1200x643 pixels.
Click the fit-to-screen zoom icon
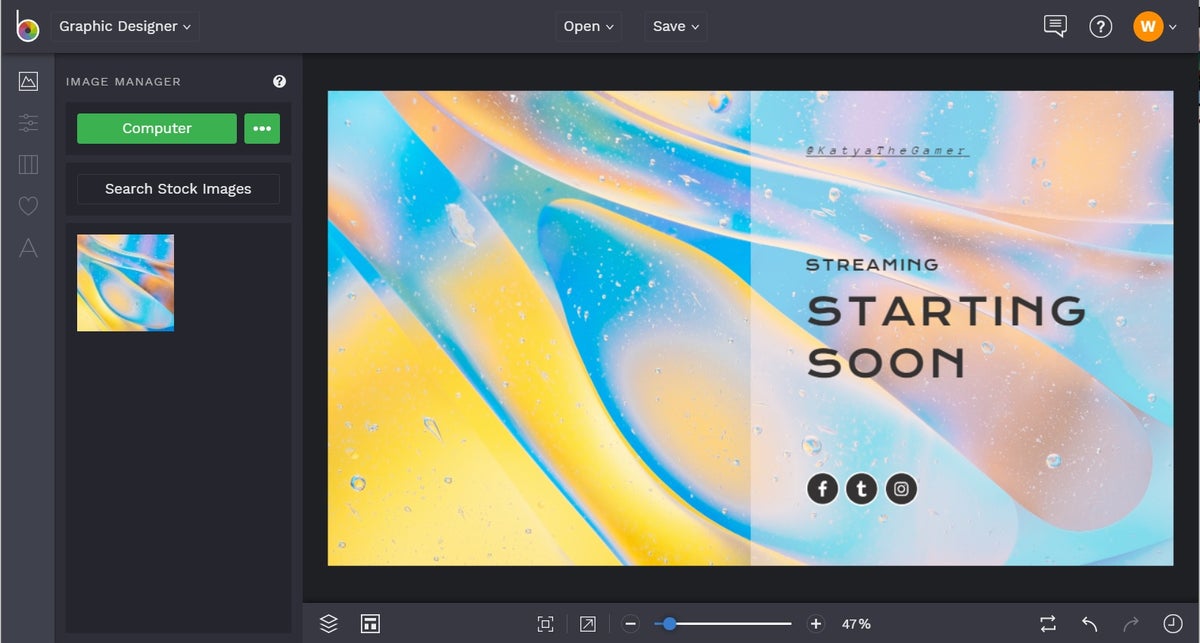(x=545, y=623)
